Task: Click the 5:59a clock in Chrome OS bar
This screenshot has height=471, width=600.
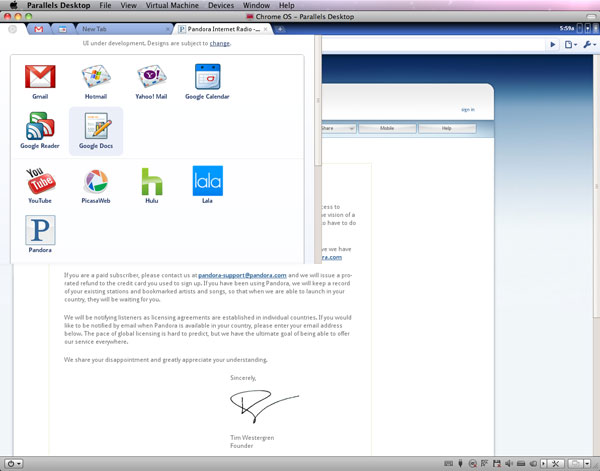Action: pyautogui.click(x=567, y=28)
